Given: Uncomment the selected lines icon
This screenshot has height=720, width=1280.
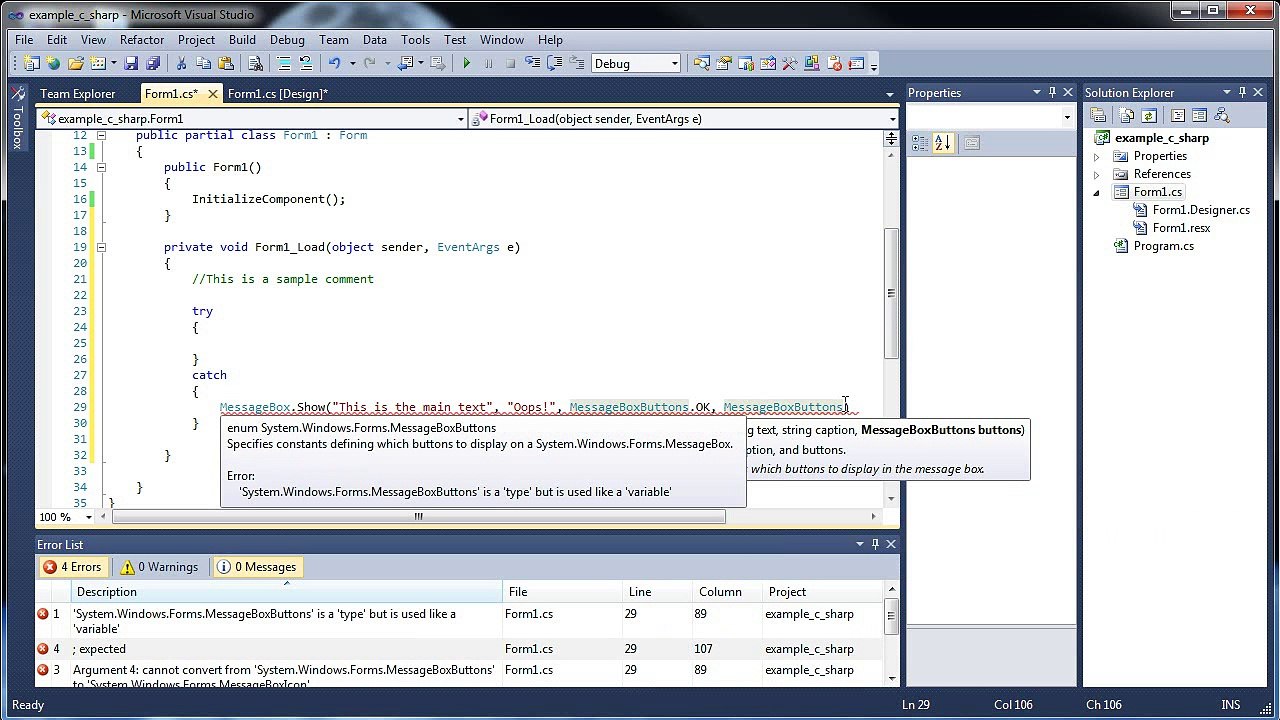Looking at the screenshot, I should click(306, 64).
